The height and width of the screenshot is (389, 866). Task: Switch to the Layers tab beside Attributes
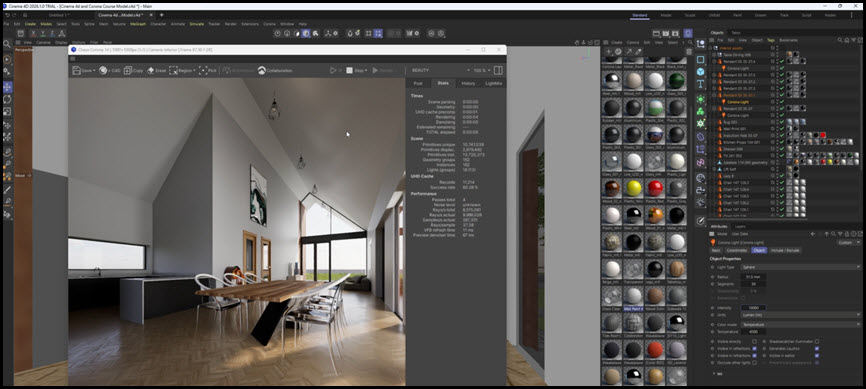(740, 227)
